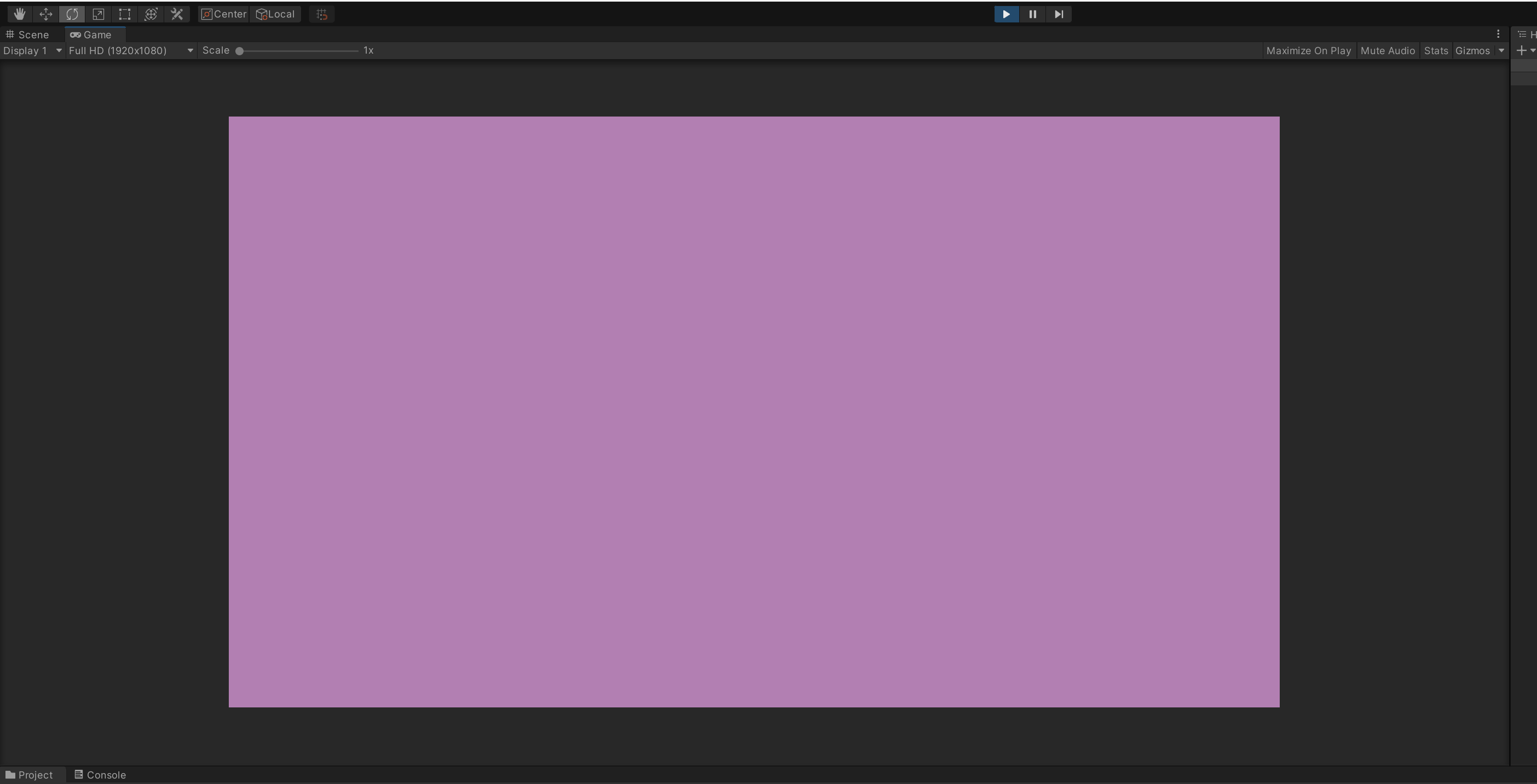Switch to the Scene tab
Viewport: 1537px width, 784px height.
point(27,34)
